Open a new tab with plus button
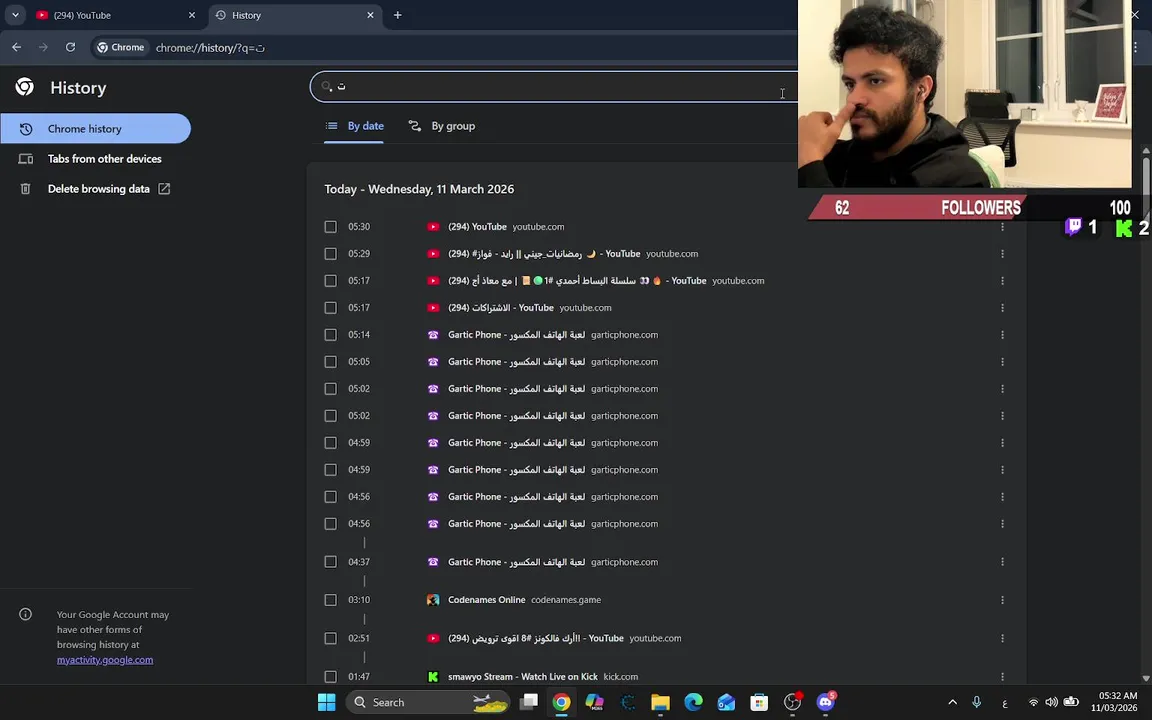Image resolution: width=1152 pixels, height=720 pixels. (x=397, y=15)
